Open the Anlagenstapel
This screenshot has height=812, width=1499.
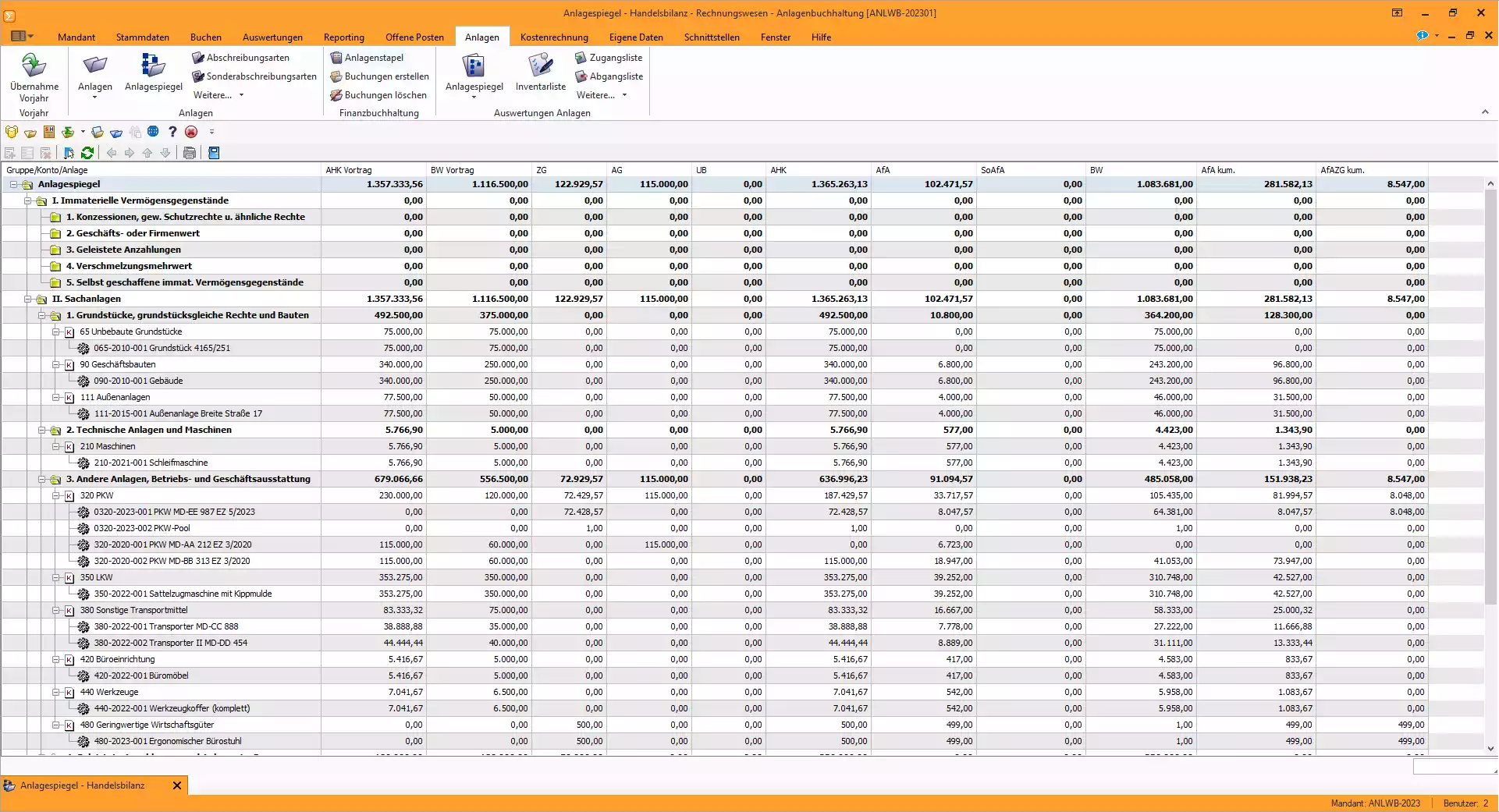pyautogui.click(x=367, y=58)
